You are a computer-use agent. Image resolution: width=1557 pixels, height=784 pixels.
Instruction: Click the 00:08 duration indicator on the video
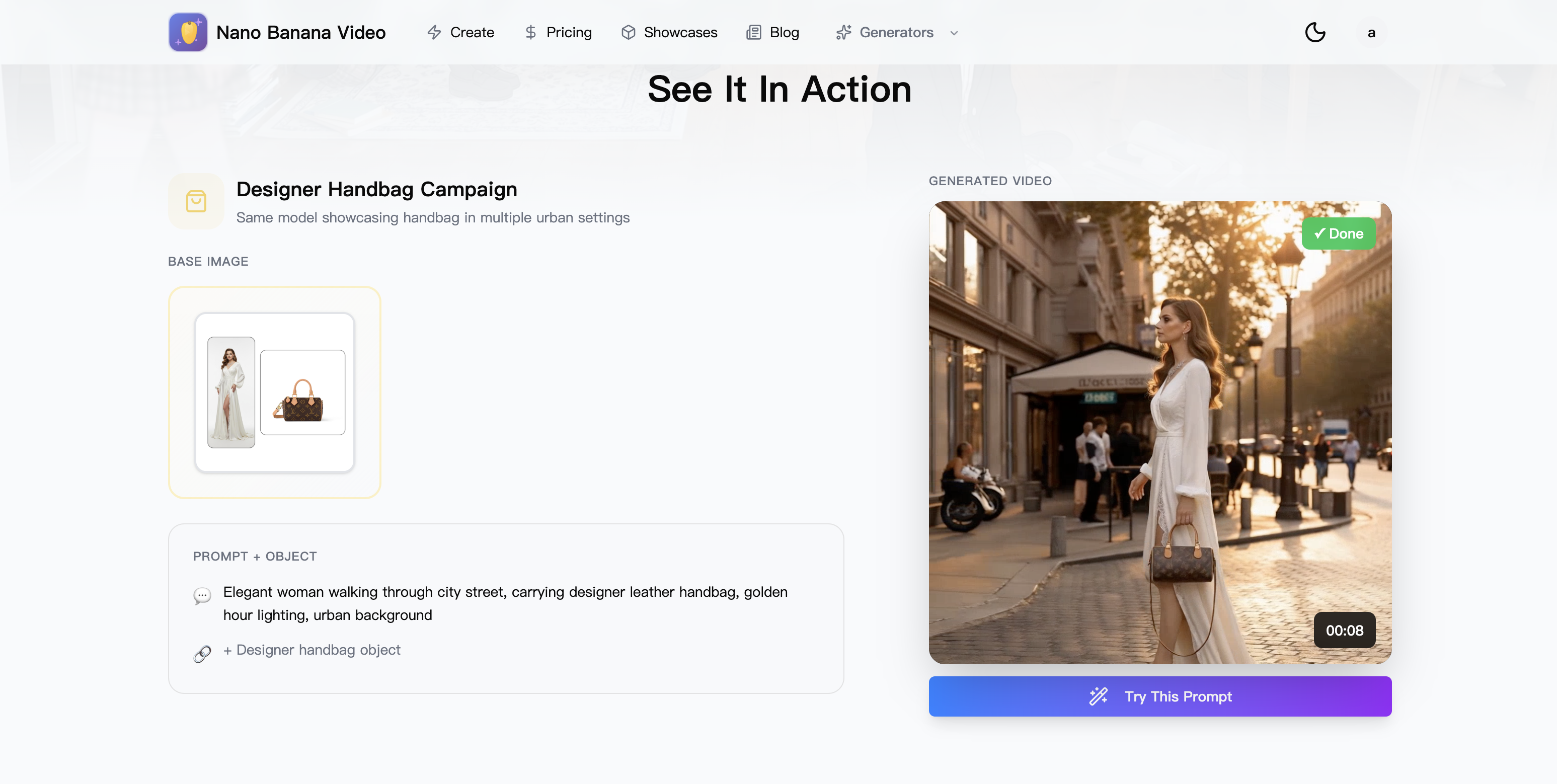click(1344, 630)
